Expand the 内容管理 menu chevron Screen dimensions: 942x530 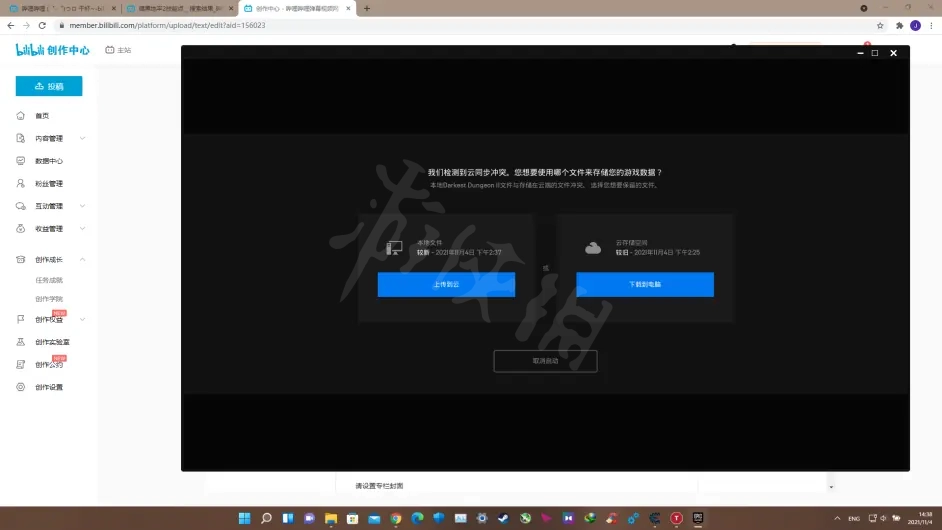[x=82, y=138]
